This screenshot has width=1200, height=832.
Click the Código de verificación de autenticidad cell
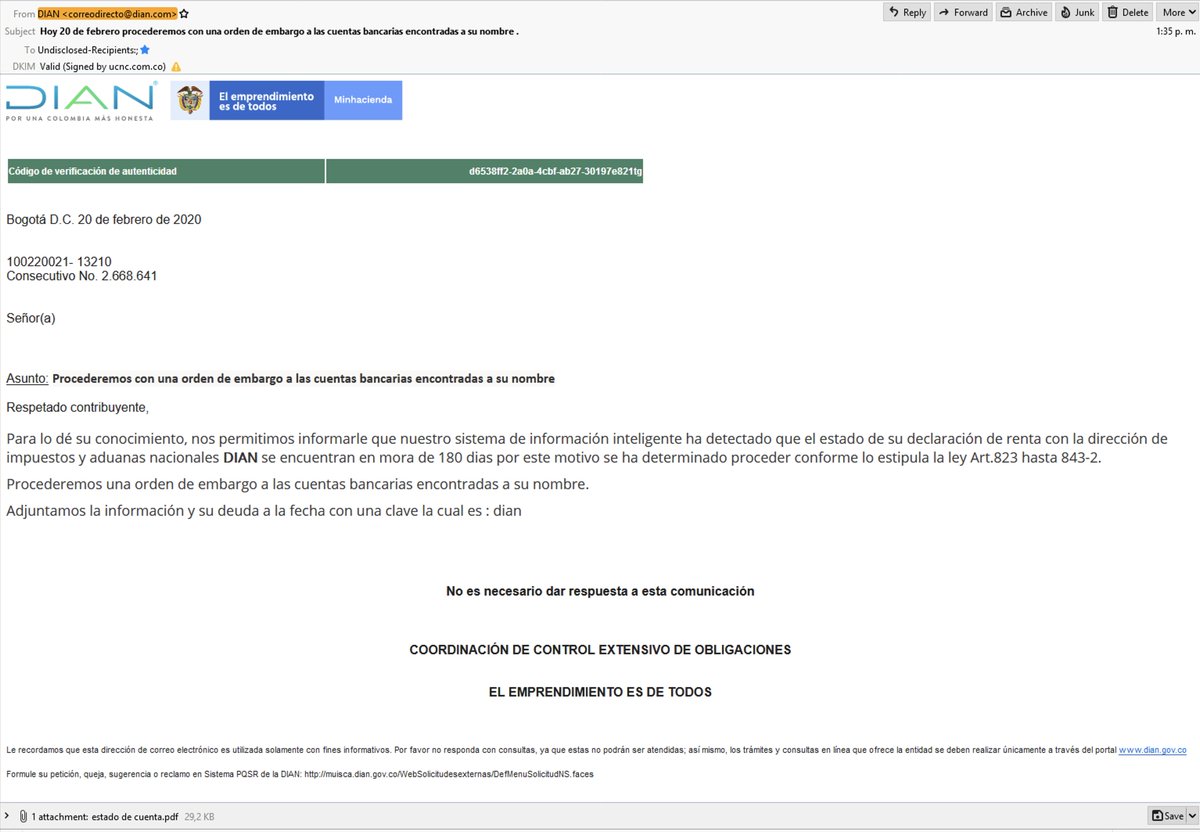pos(165,172)
